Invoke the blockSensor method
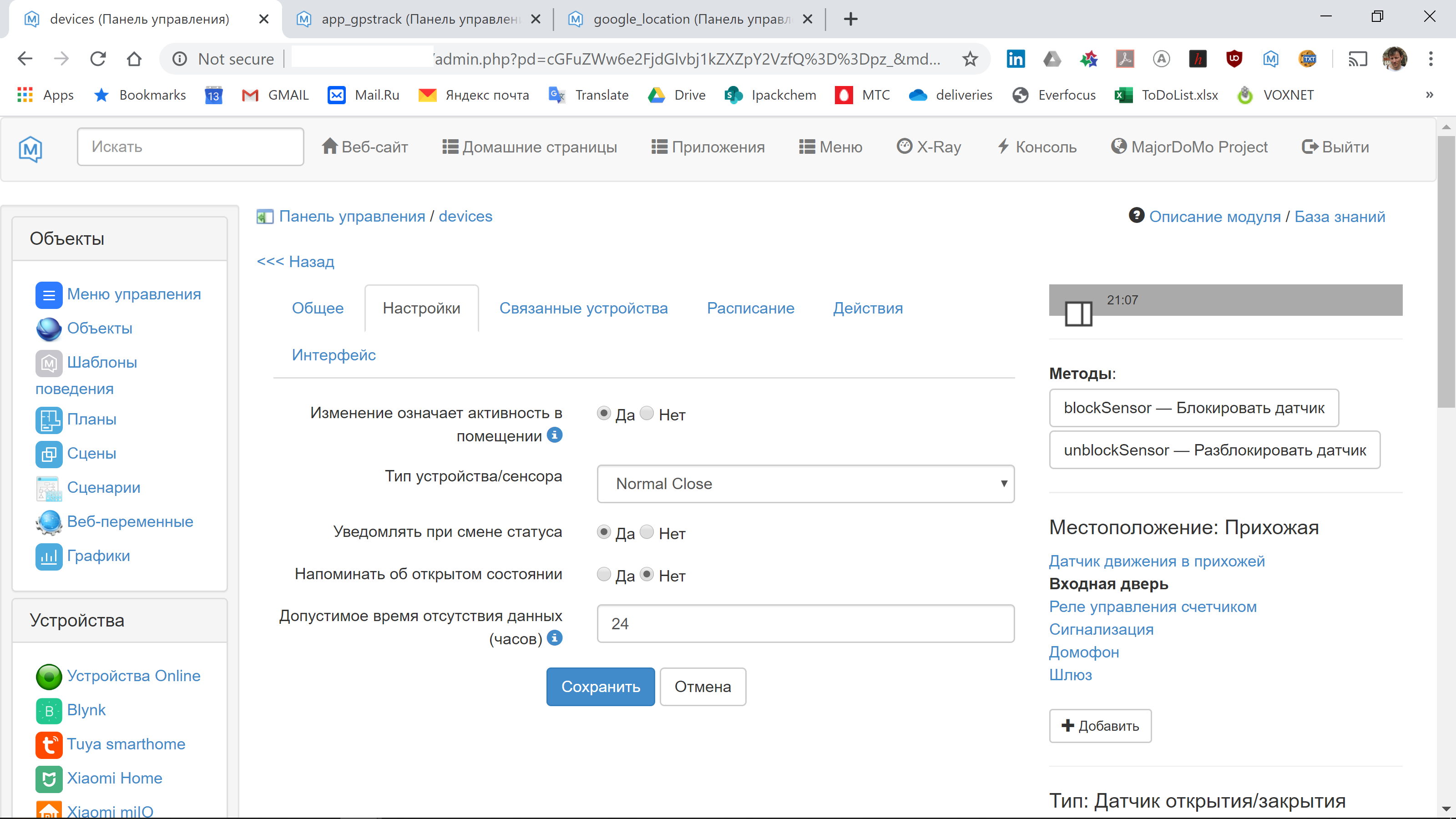1456x819 pixels. pos(1194,408)
